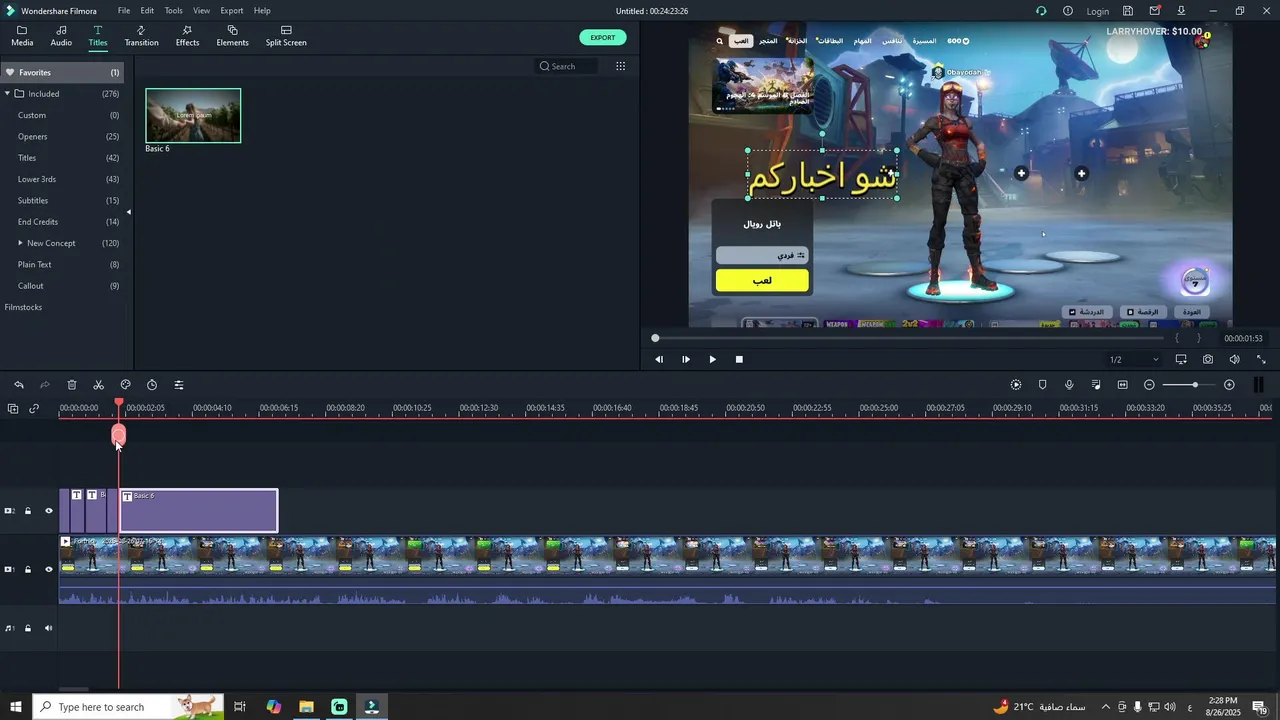Switch to the Effects tab

click(187, 36)
